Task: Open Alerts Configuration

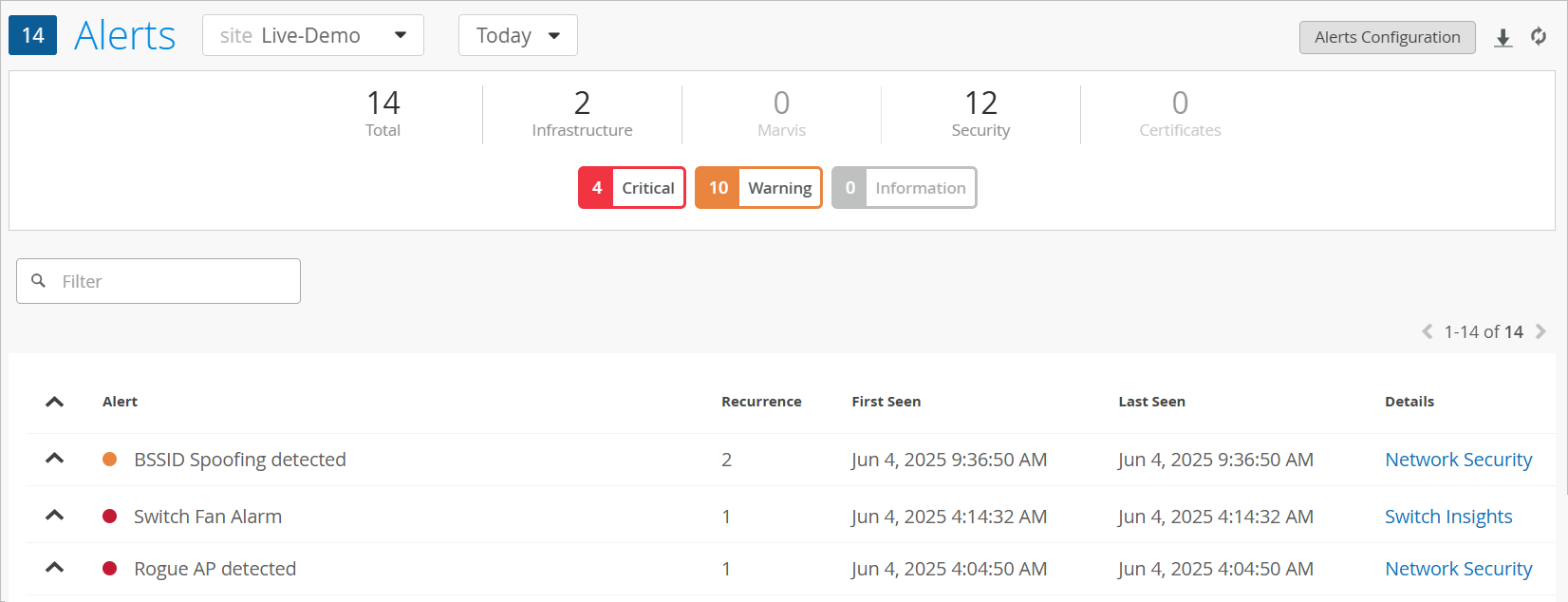Action: [1387, 37]
